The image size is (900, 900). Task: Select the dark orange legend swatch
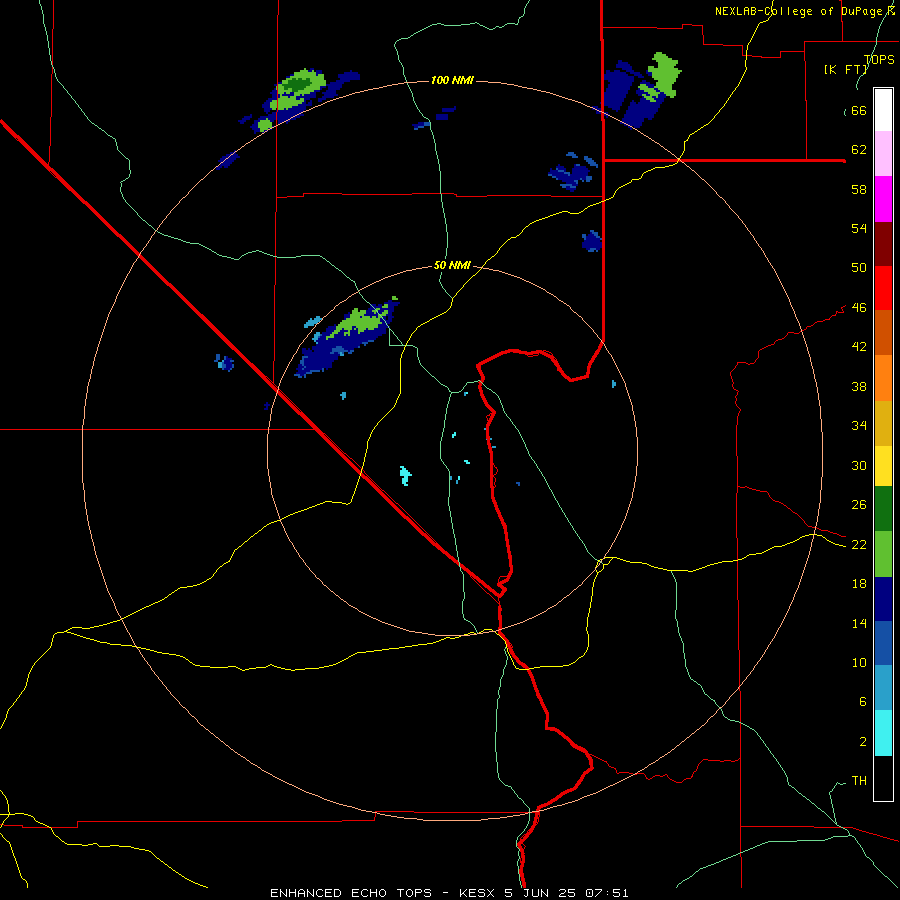pos(883,332)
